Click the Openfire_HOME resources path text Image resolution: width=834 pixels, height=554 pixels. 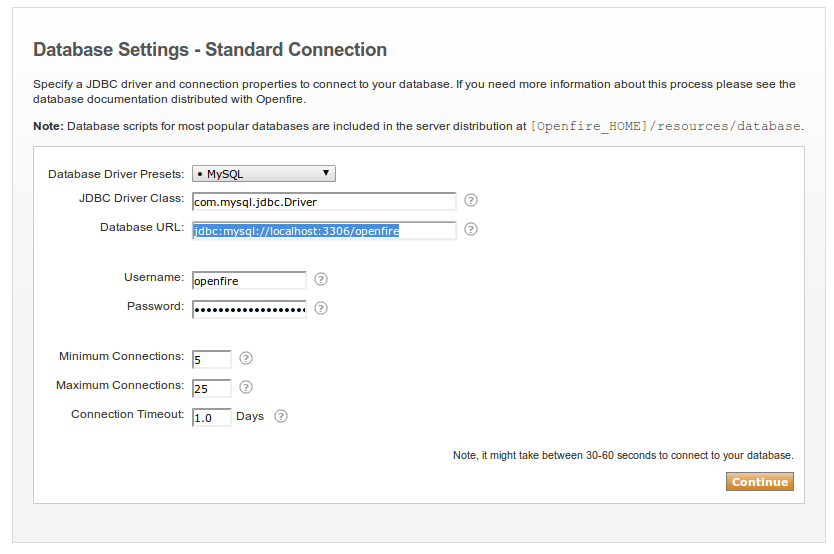(x=666, y=127)
